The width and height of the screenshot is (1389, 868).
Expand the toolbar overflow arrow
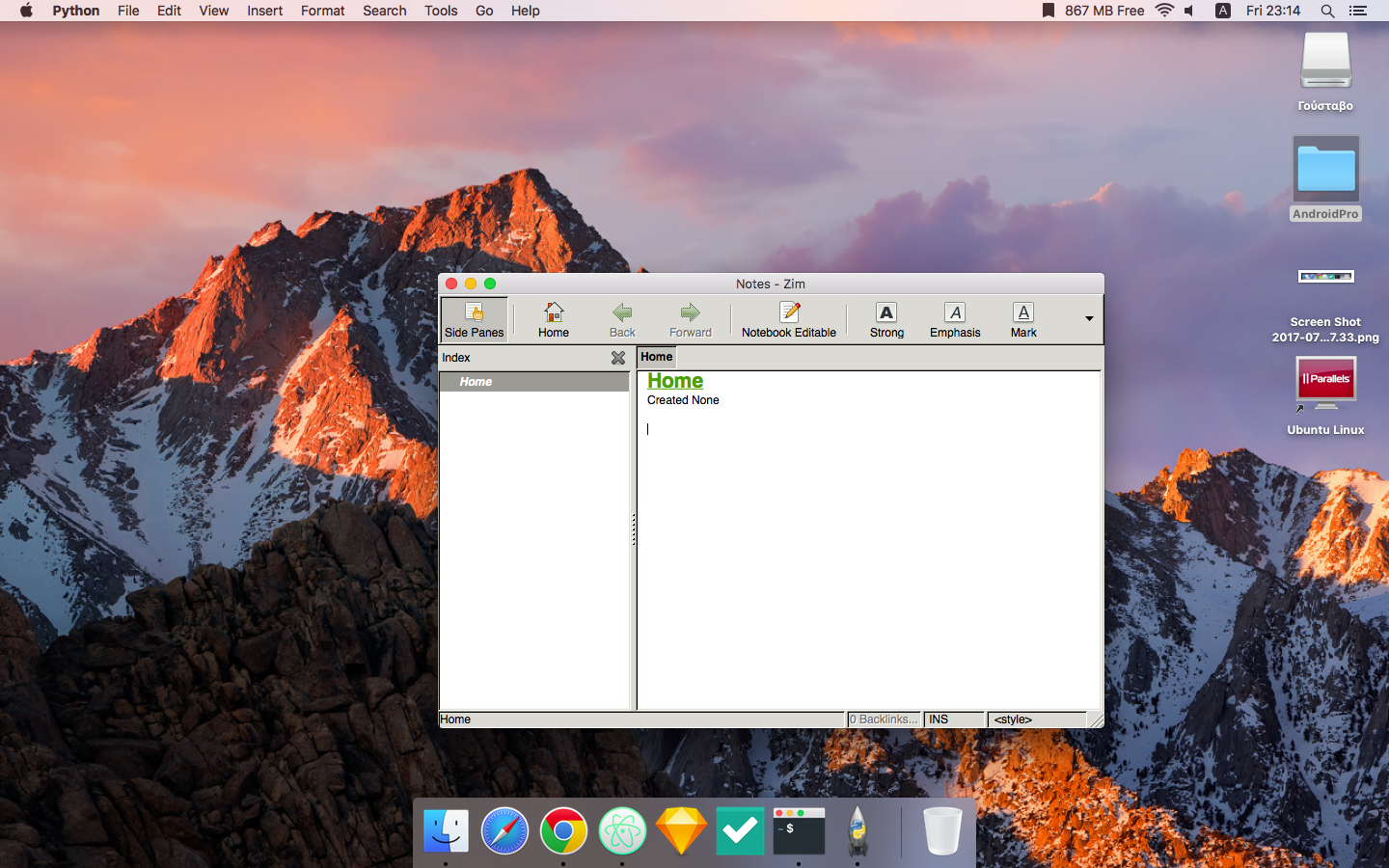click(x=1089, y=319)
